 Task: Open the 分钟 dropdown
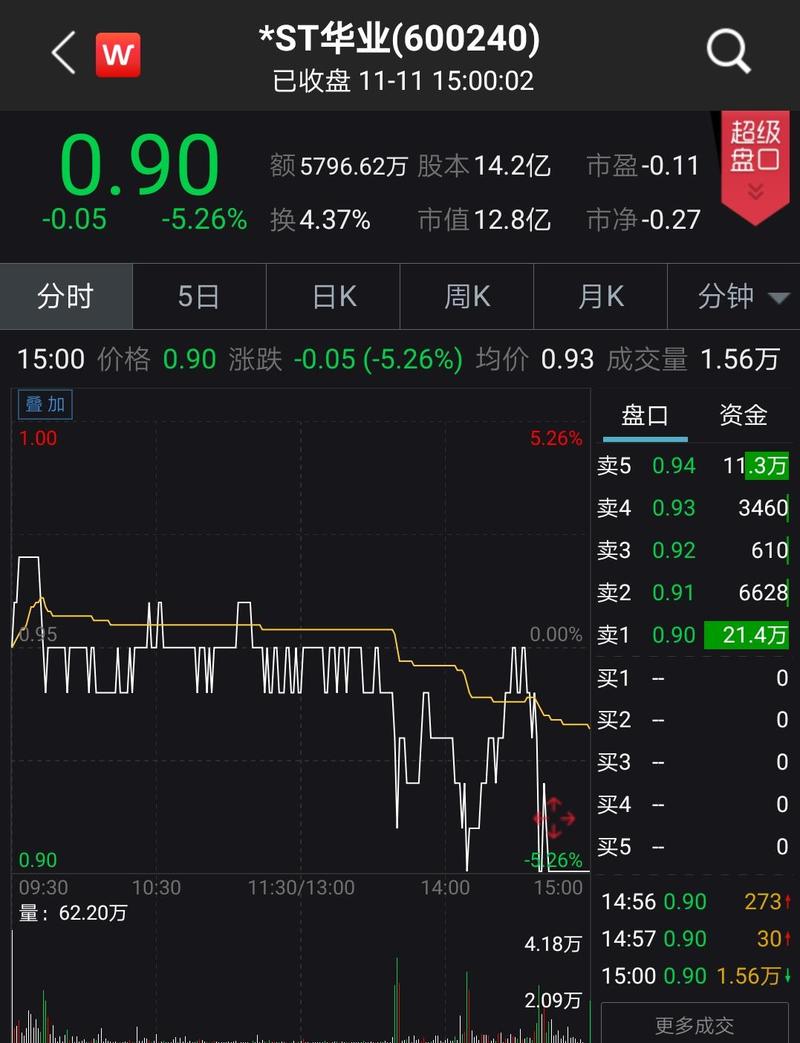coord(734,296)
